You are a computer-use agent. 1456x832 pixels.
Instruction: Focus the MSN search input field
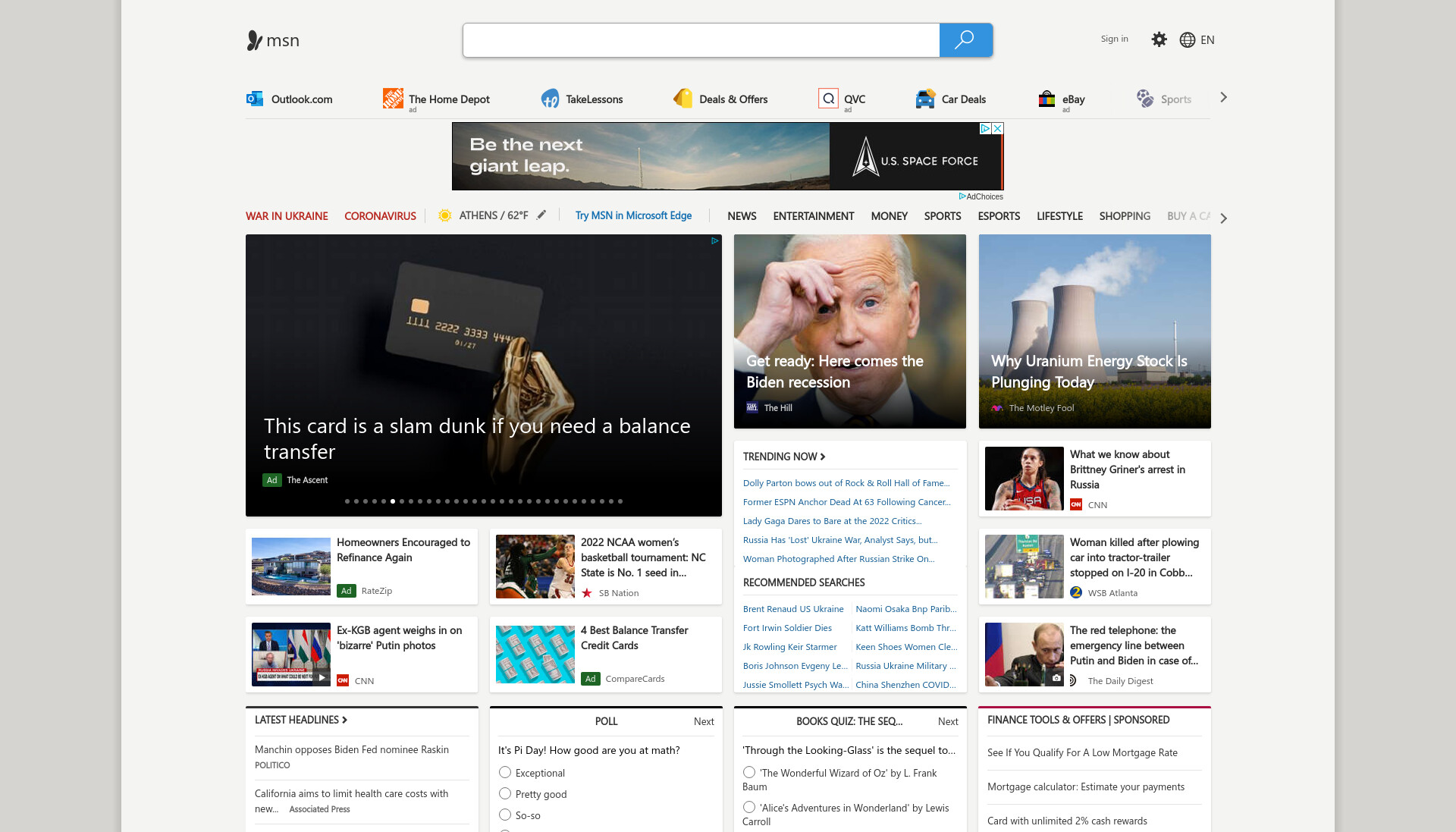(x=701, y=40)
